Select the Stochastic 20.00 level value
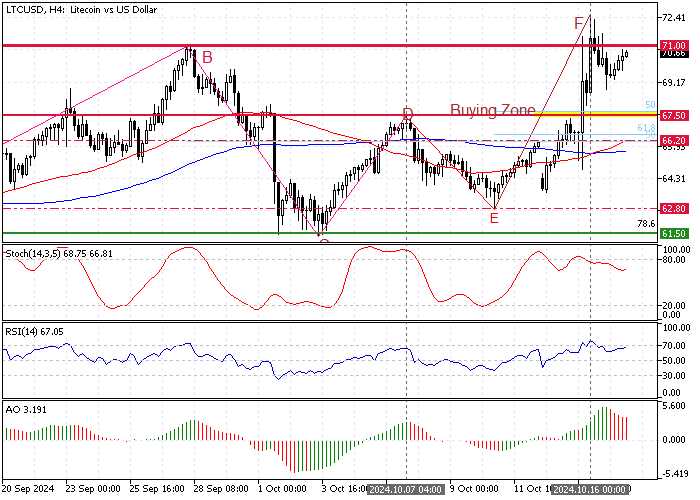Image resolution: width=700 pixels, height=500 pixels. [675, 305]
